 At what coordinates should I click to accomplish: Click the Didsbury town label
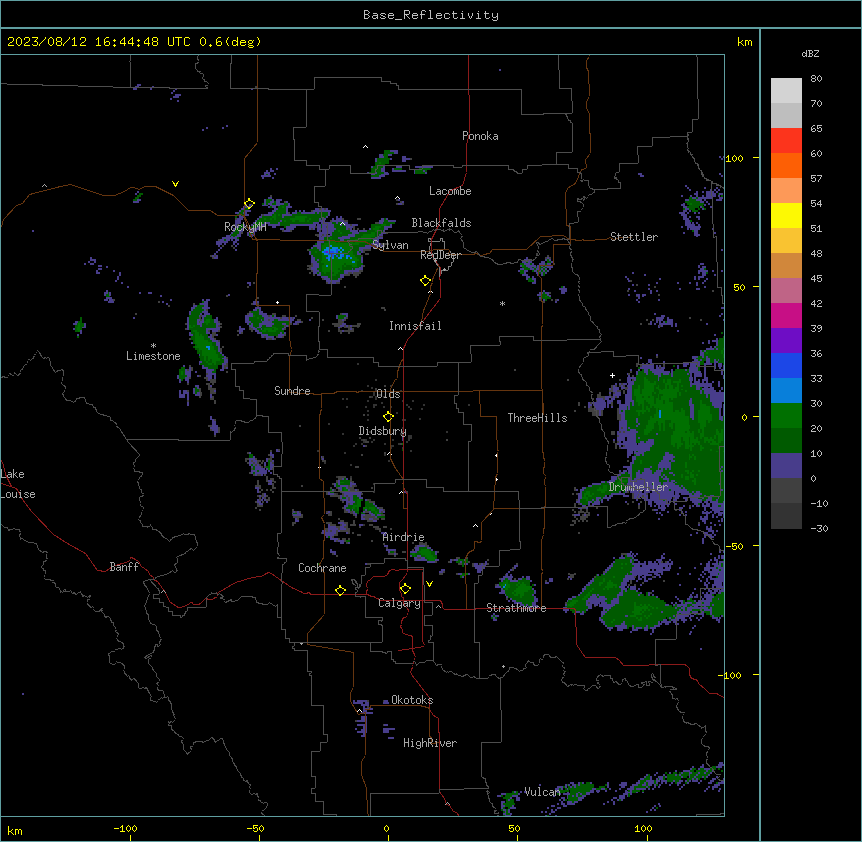tap(383, 431)
